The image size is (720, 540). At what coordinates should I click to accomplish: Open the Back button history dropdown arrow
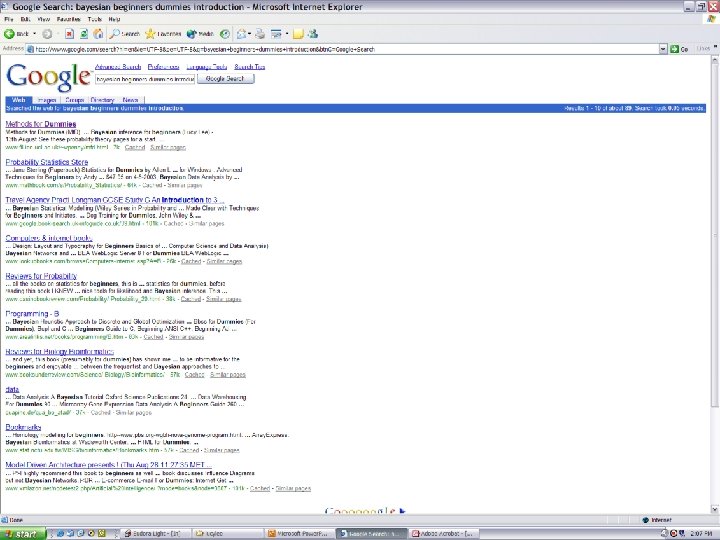click(x=34, y=34)
